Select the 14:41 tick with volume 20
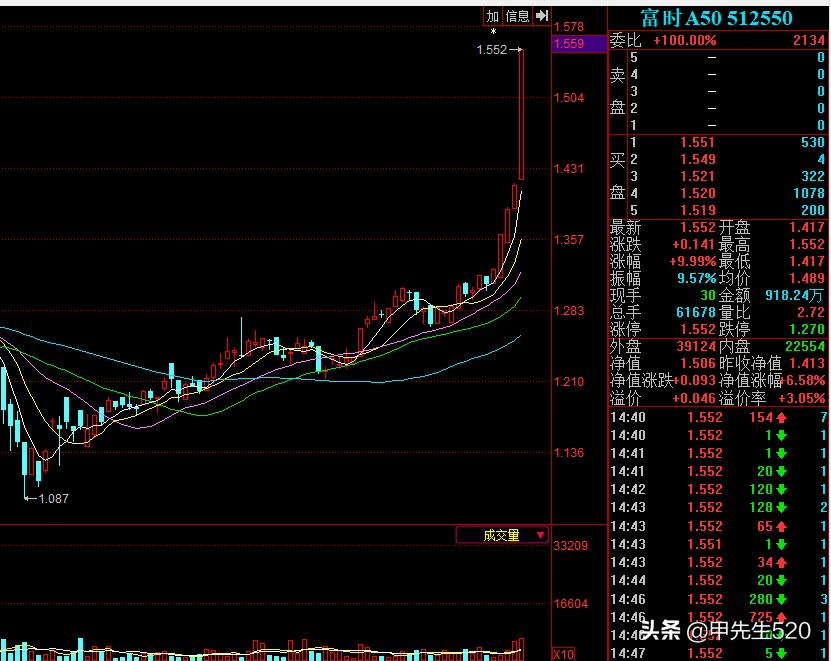Image resolution: width=831 pixels, height=661 pixels. pos(719,471)
